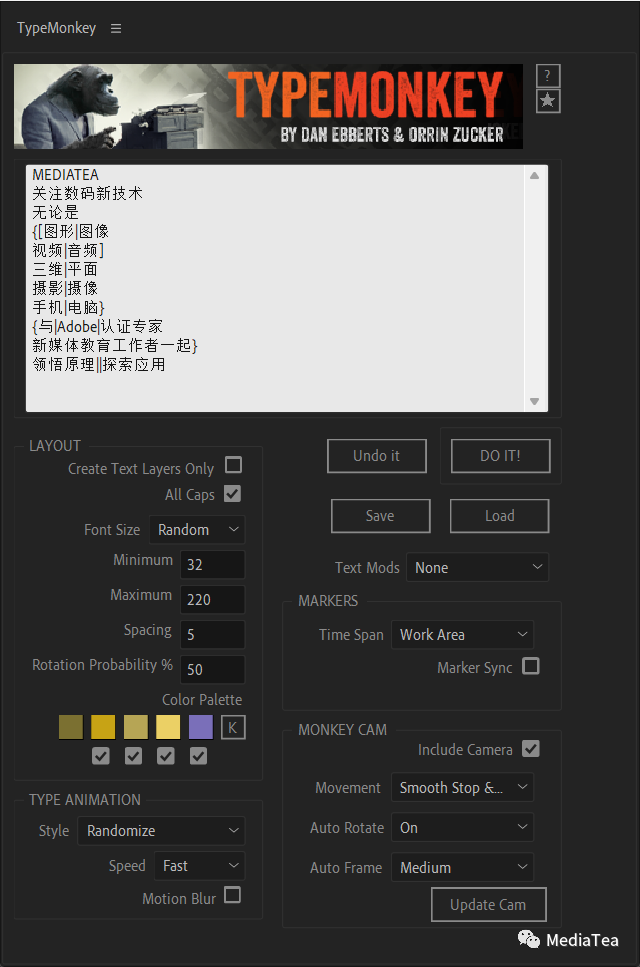The height and width of the screenshot is (967, 640).
Task: Click the Undo it button
Action: tap(377, 456)
